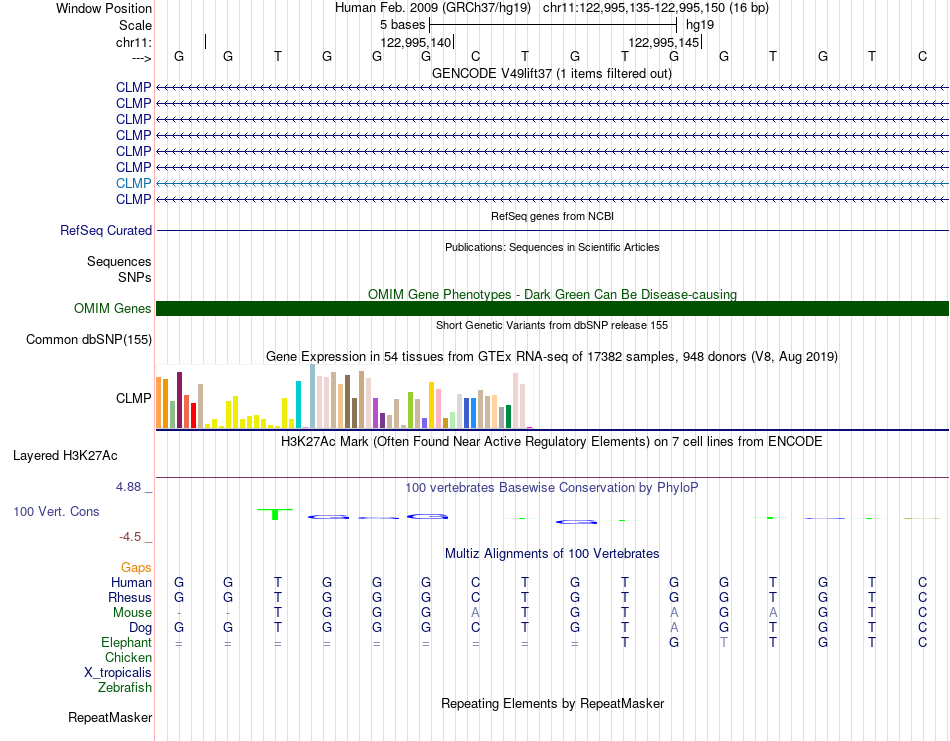
Task: Open Short Genetic Variants from dbSNP title
Action: (x=552, y=325)
